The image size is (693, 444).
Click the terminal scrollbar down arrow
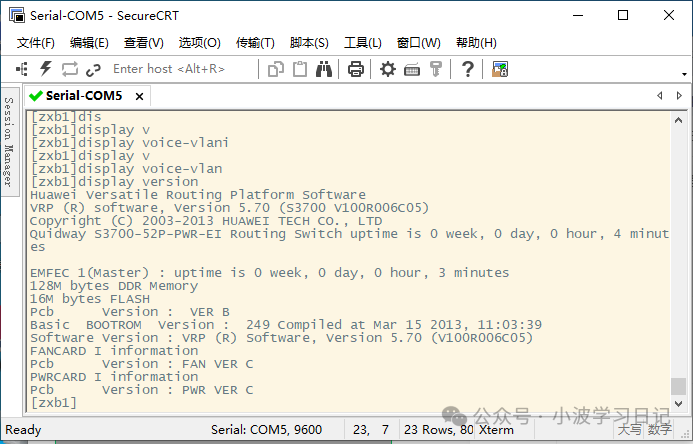coord(679,405)
